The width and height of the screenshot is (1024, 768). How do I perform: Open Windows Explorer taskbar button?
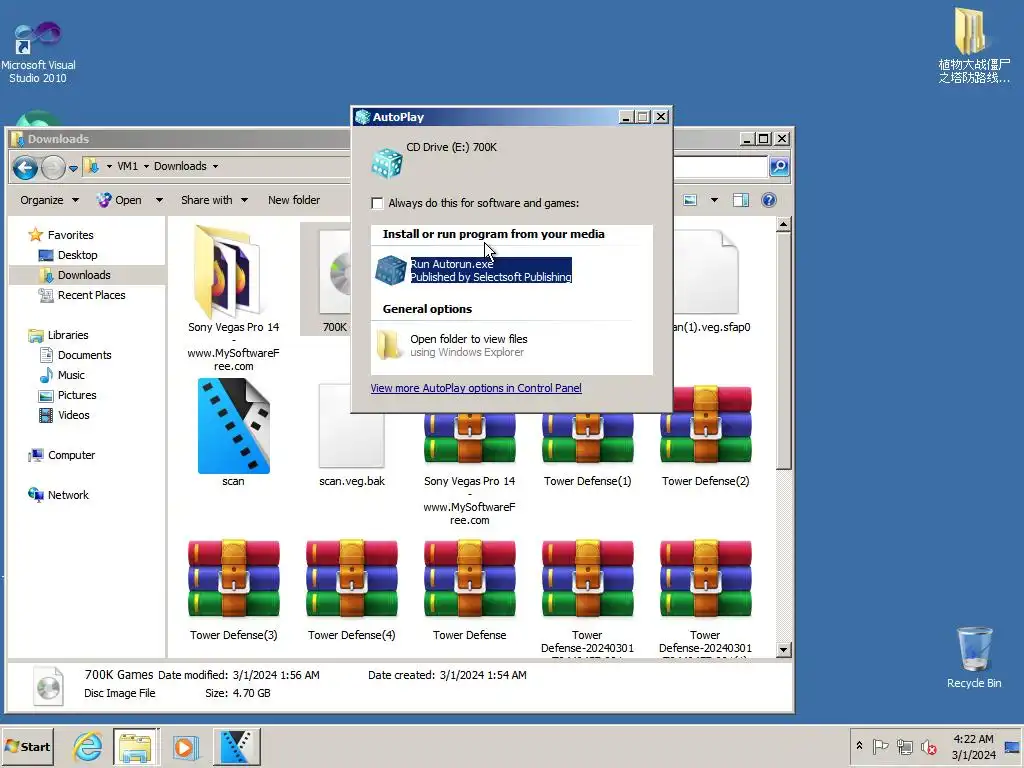coord(135,746)
